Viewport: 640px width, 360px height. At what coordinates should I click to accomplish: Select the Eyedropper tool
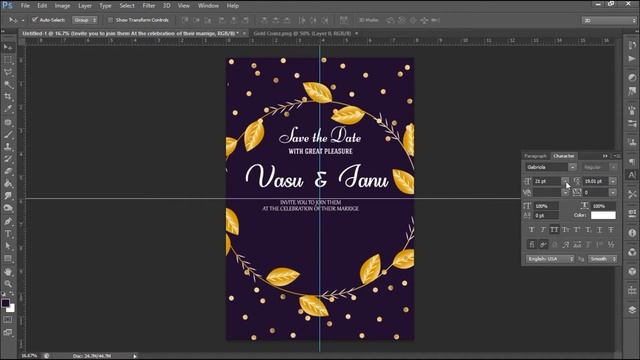coord(8,109)
